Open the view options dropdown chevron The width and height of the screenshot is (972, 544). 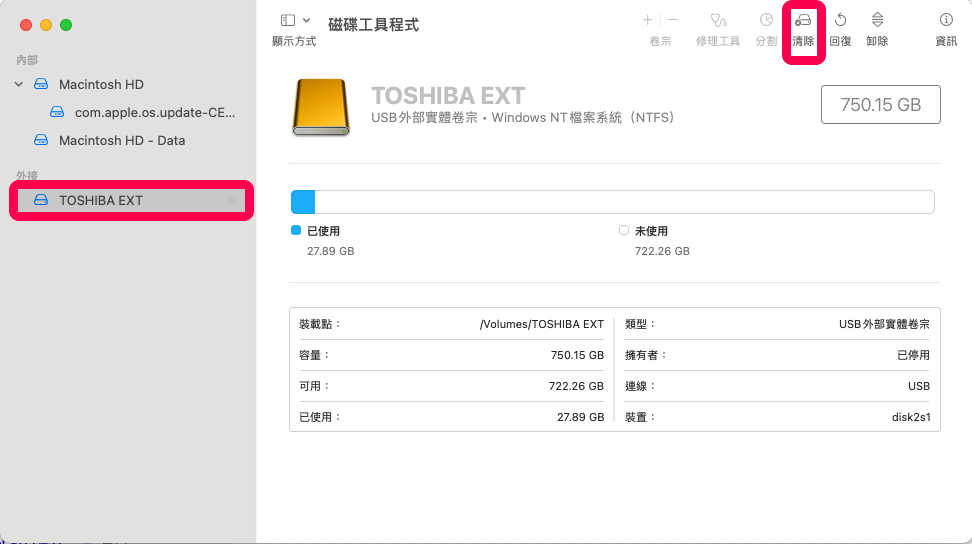[x=306, y=20]
